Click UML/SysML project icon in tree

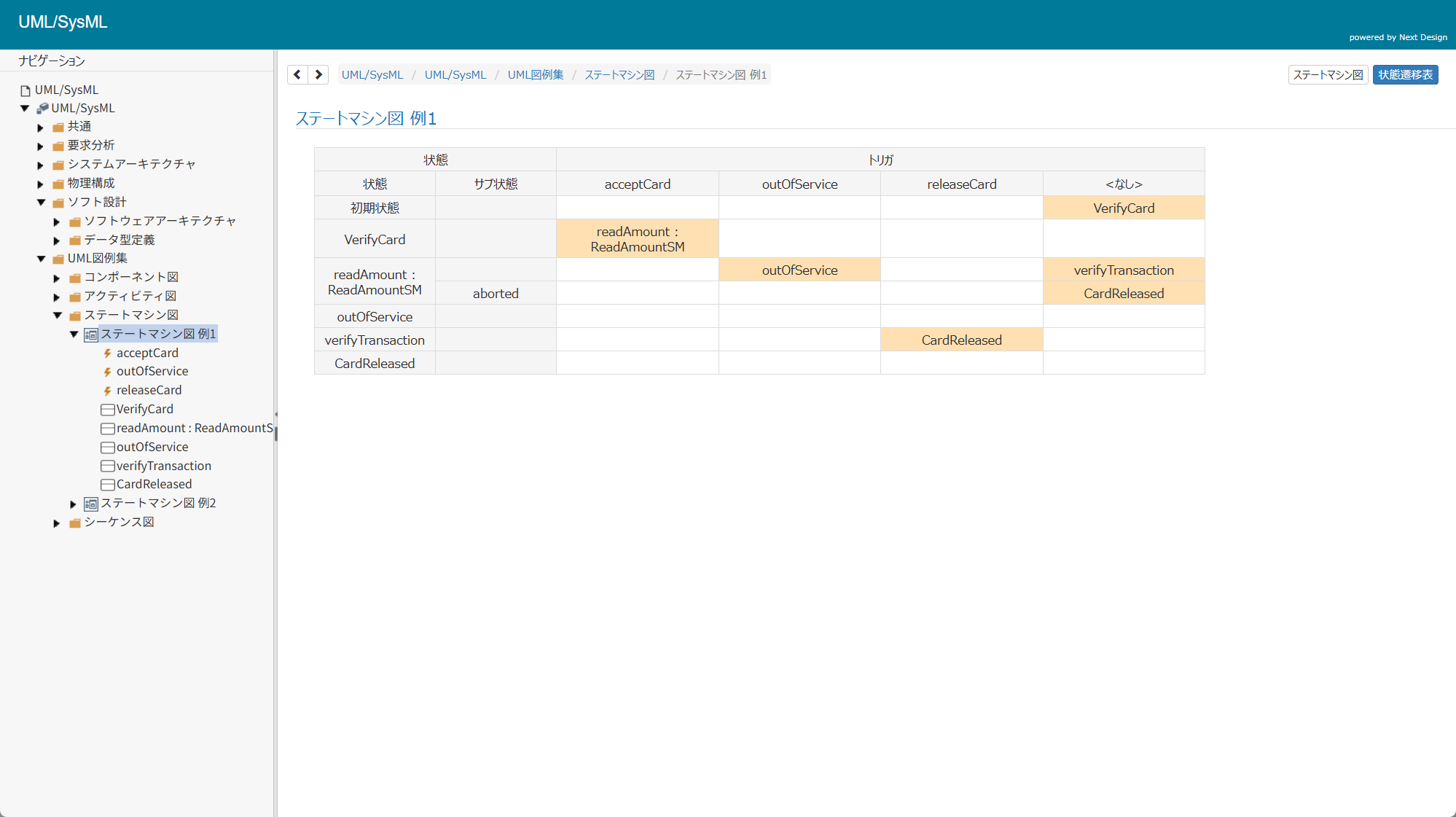pyautogui.click(x=43, y=108)
